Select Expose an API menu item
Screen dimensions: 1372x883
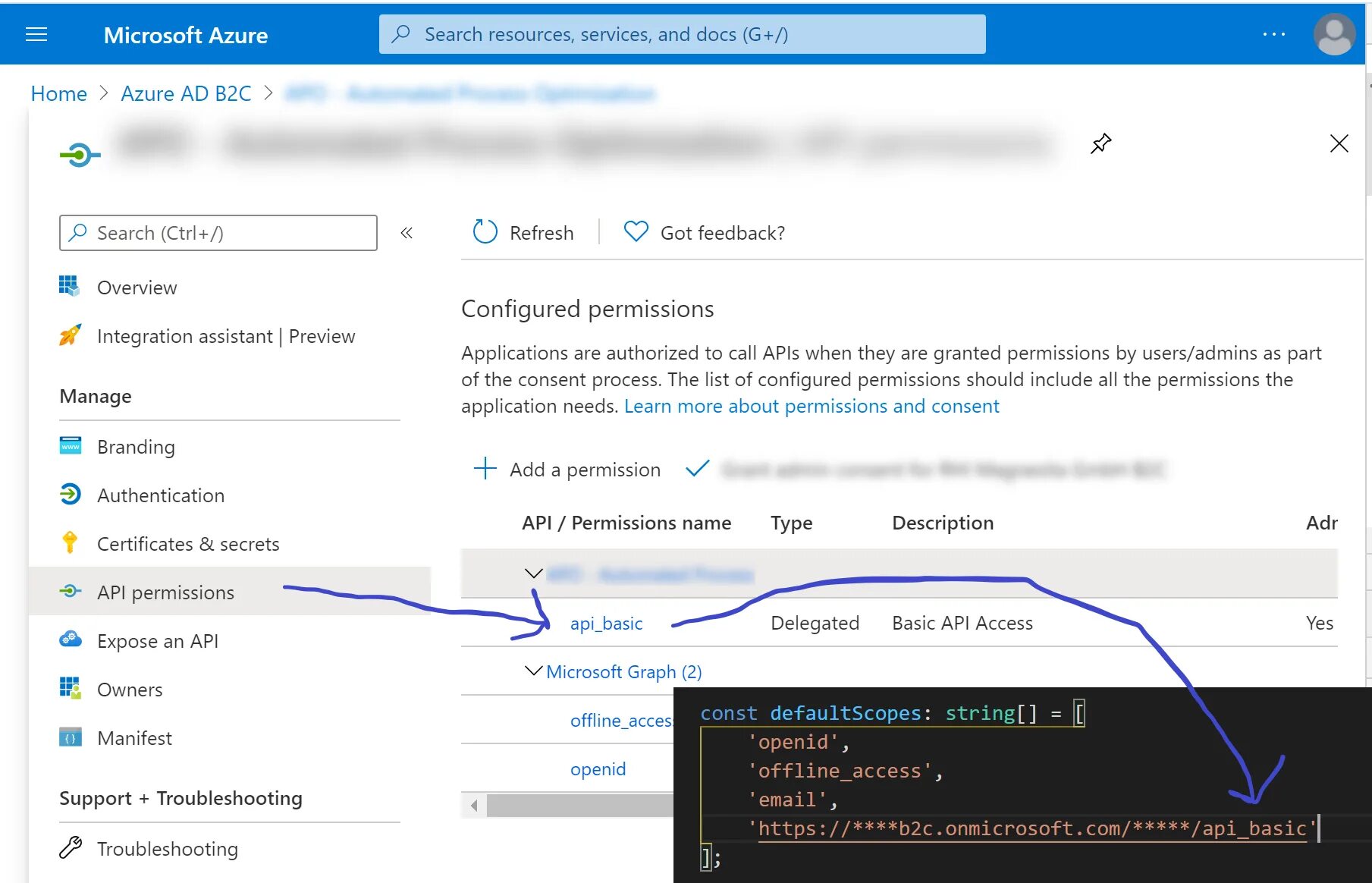(x=157, y=641)
